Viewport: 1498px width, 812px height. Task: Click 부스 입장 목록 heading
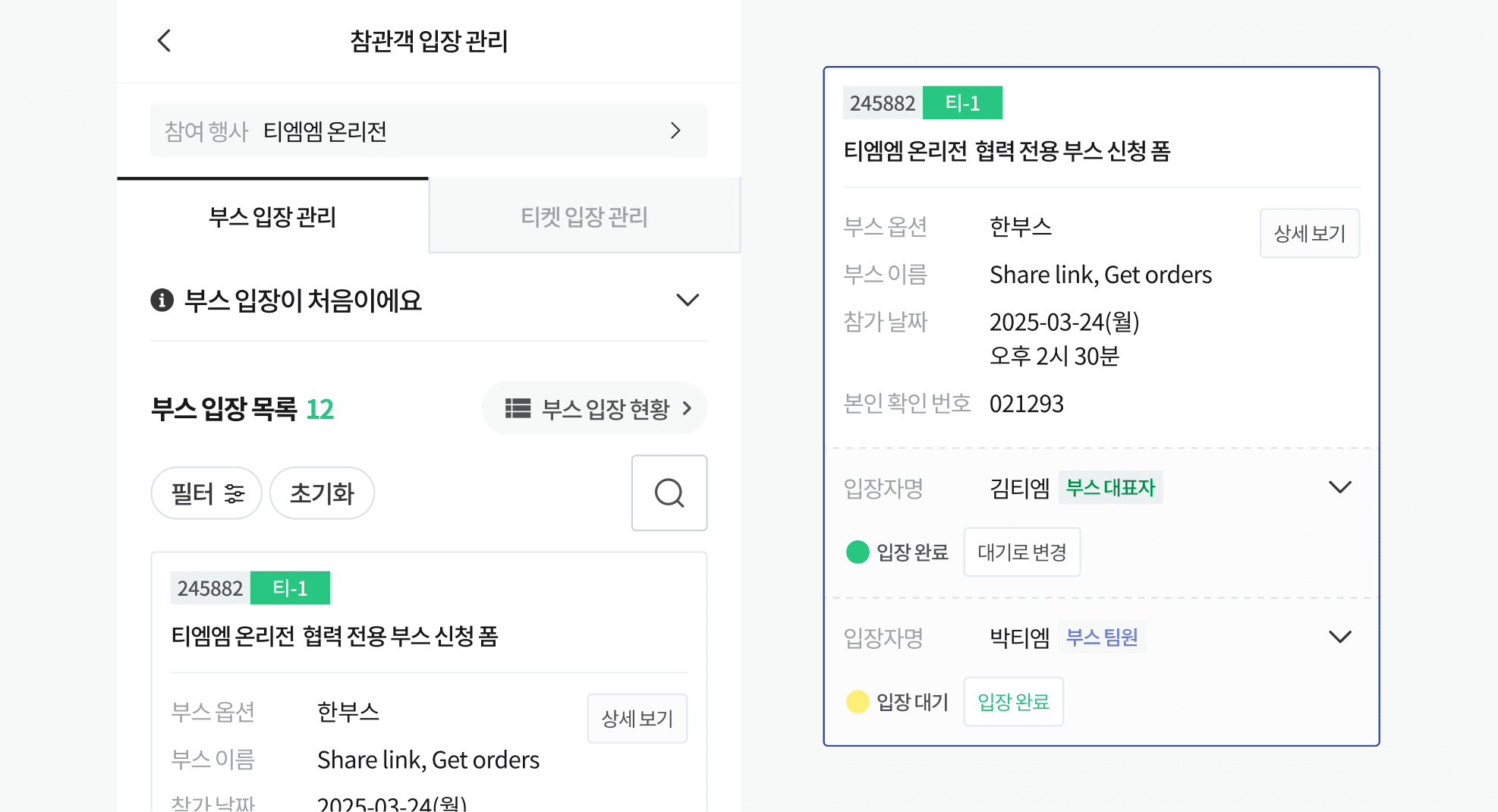click(224, 409)
